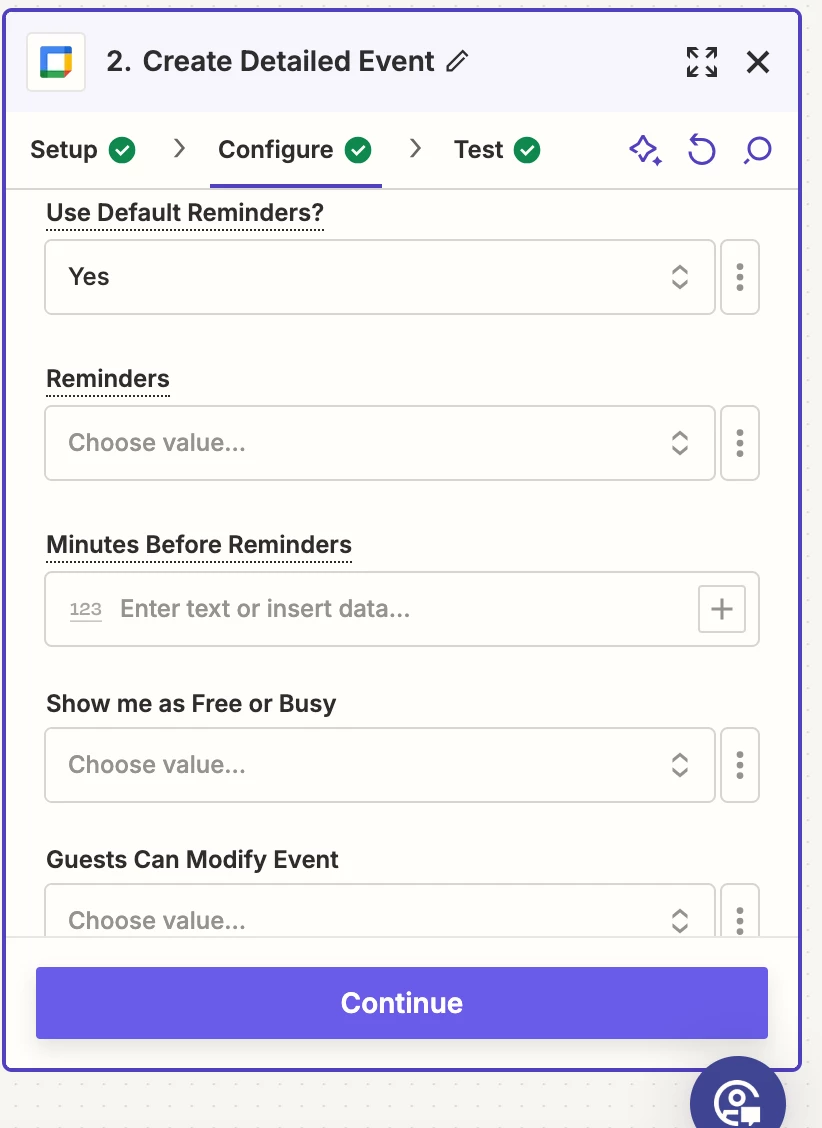Open Show me as Free or Busy dropdown

(x=380, y=765)
